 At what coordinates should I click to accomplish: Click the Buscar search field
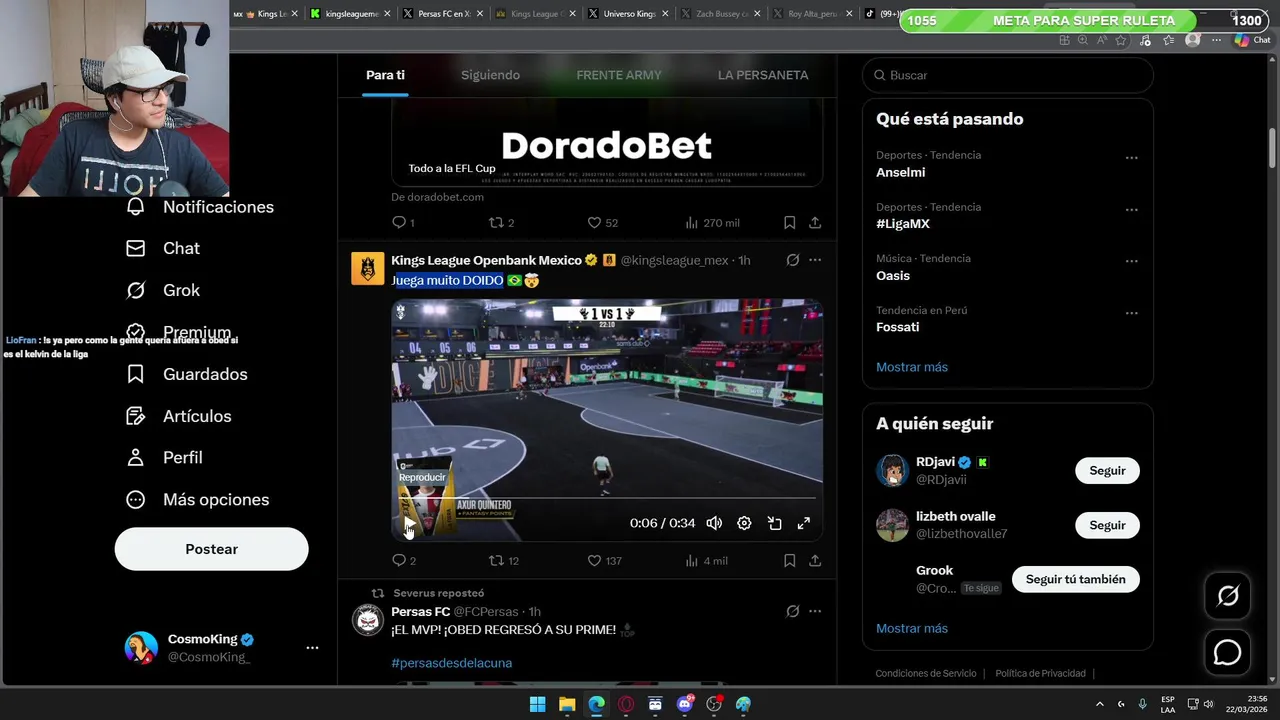[1008, 75]
